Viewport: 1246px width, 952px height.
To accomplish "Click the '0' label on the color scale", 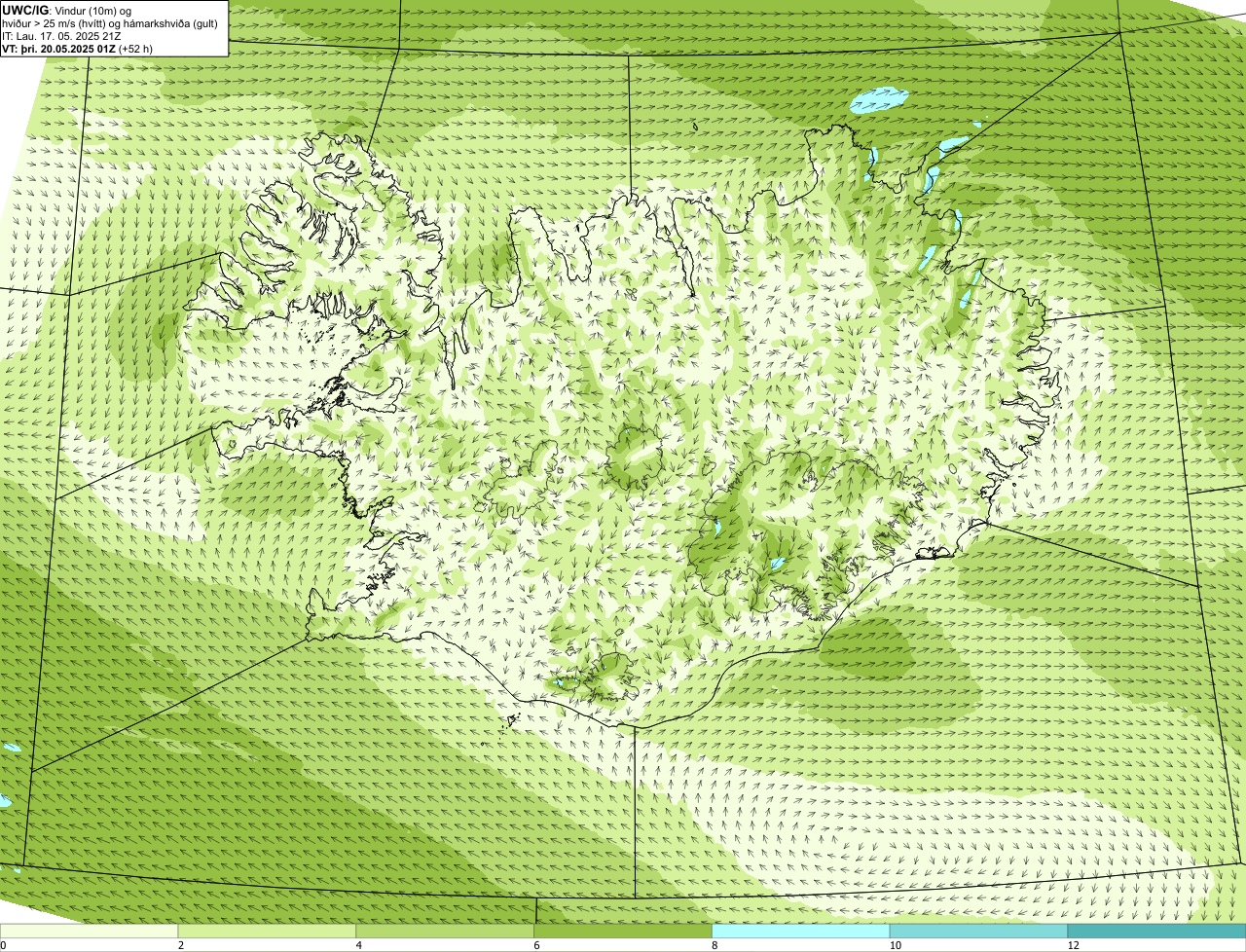I will pyautogui.click(x=3, y=945).
